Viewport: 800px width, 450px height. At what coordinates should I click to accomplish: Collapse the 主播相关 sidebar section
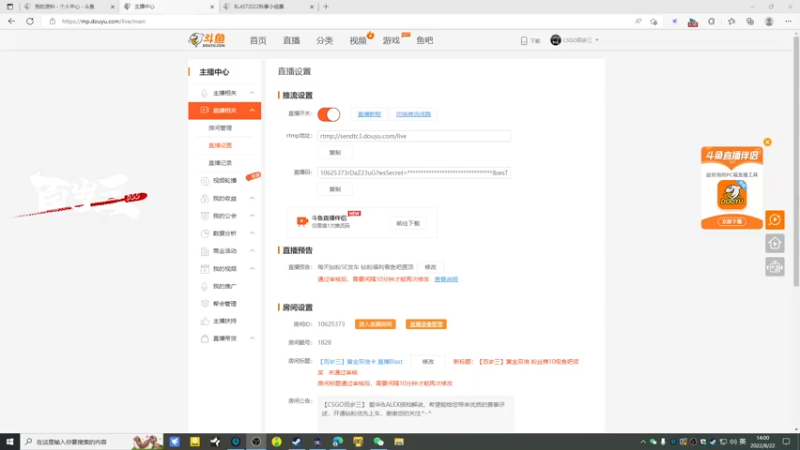(252, 93)
